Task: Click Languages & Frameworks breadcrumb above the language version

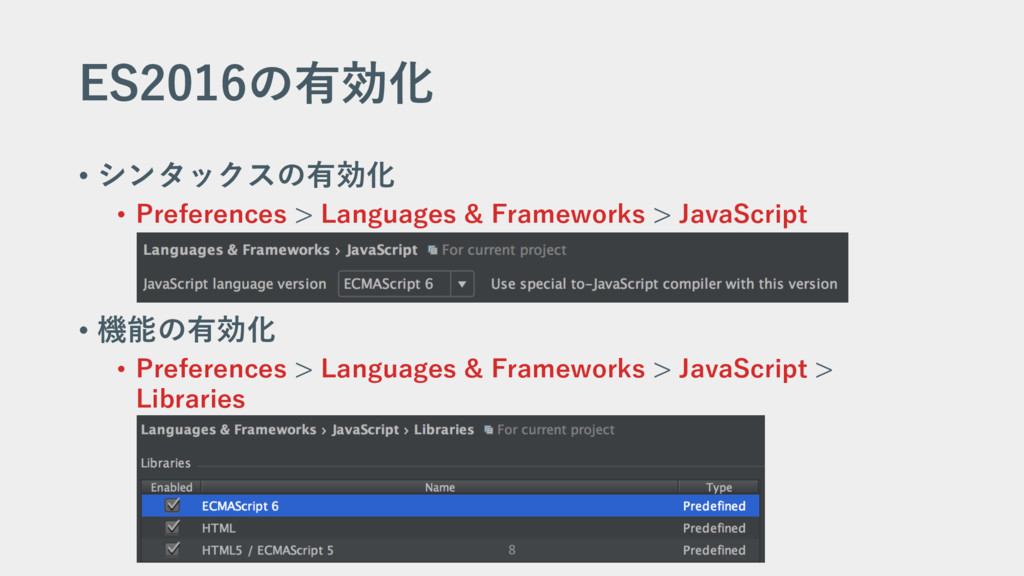Action: 236,250
